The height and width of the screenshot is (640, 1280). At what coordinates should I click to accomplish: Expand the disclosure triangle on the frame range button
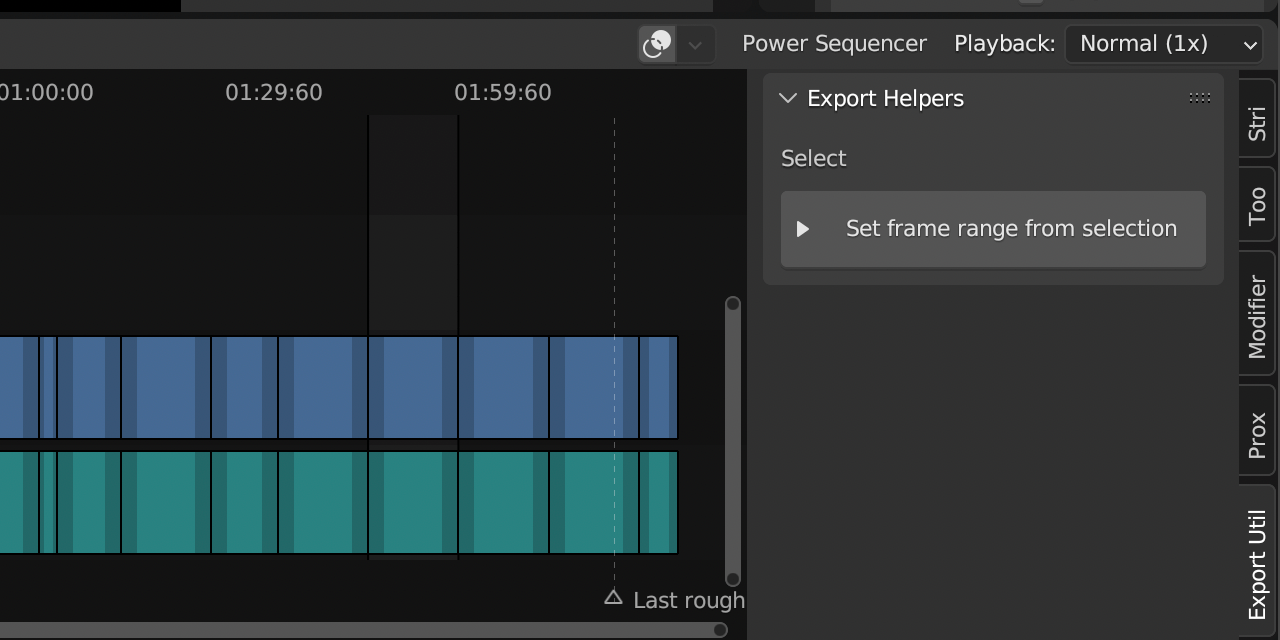tap(803, 228)
